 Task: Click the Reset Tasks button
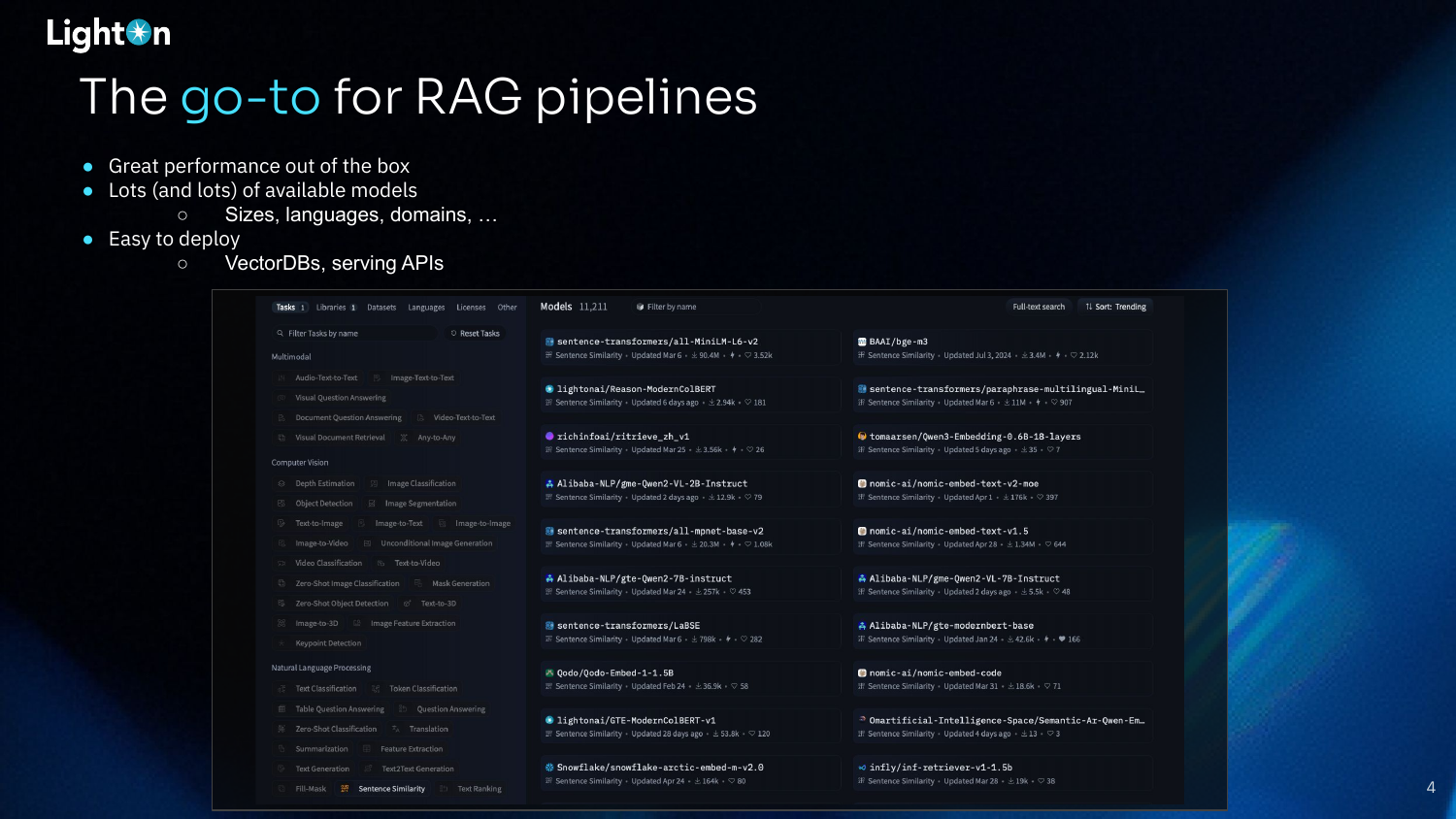(x=475, y=334)
